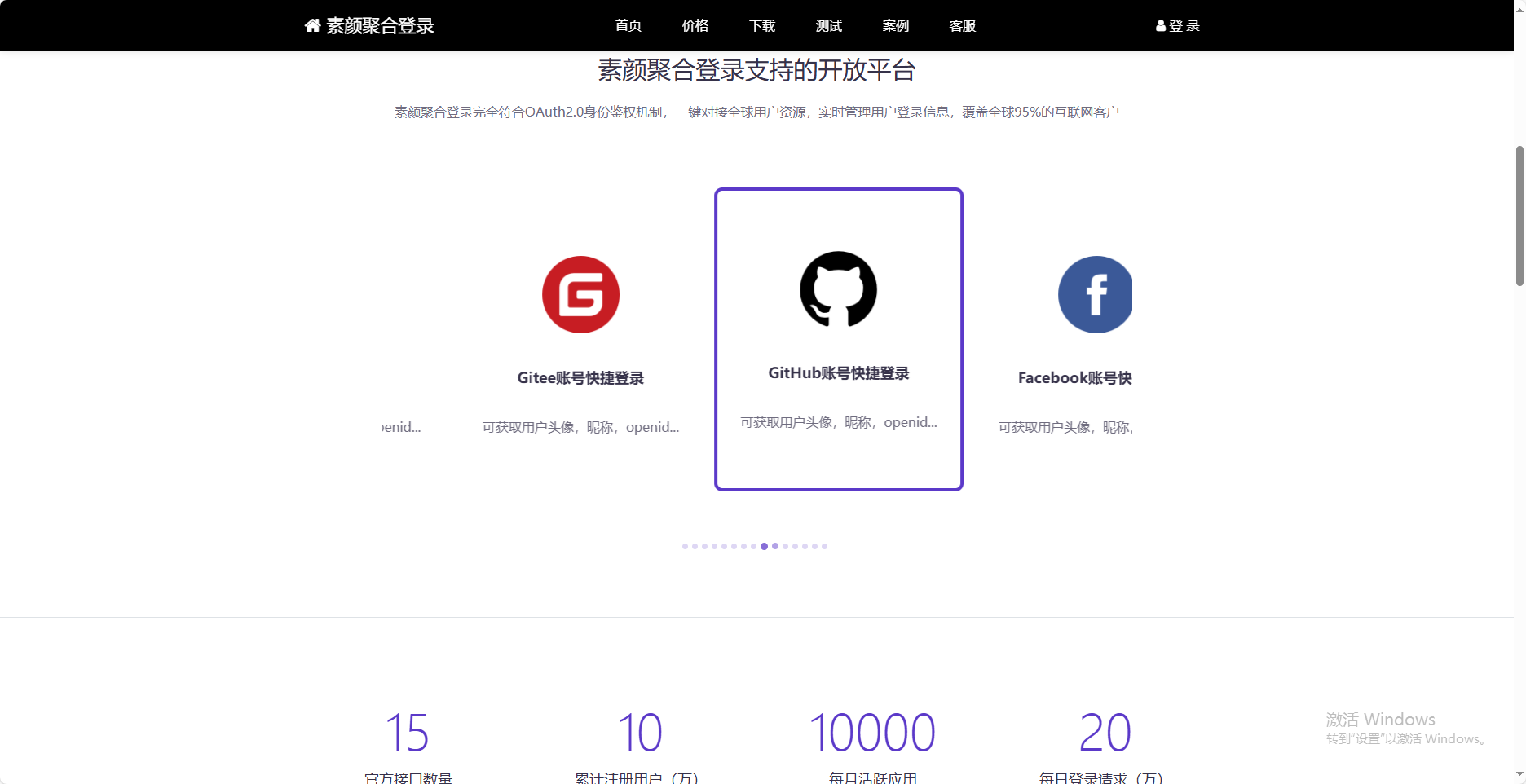Image resolution: width=1526 pixels, height=784 pixels.
Task: Select the highlighted carousel dot
Action: tap(765, 546)
